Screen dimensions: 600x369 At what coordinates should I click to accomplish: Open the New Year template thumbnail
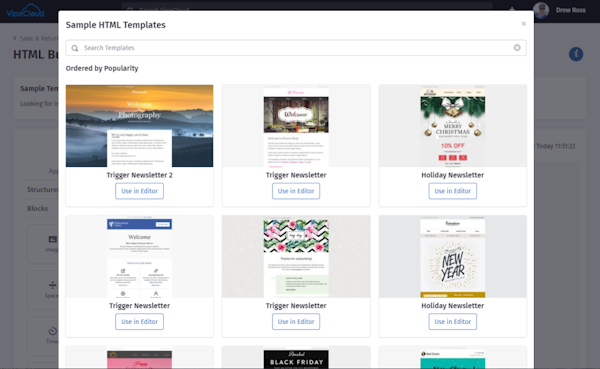[x=453, y=256]
